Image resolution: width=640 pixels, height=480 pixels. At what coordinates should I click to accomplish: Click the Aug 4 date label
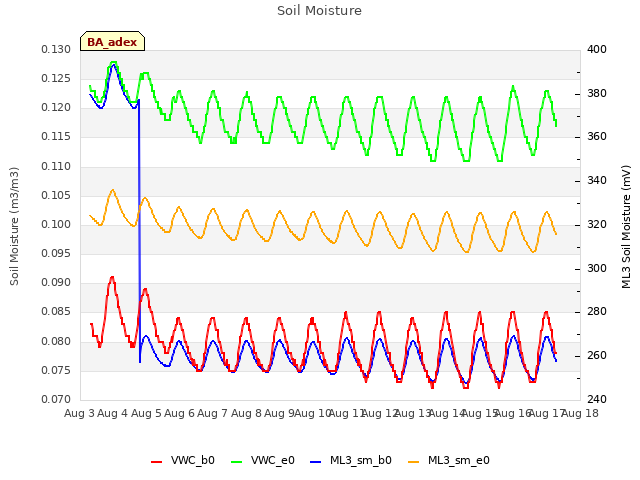[x=113, y=413]
